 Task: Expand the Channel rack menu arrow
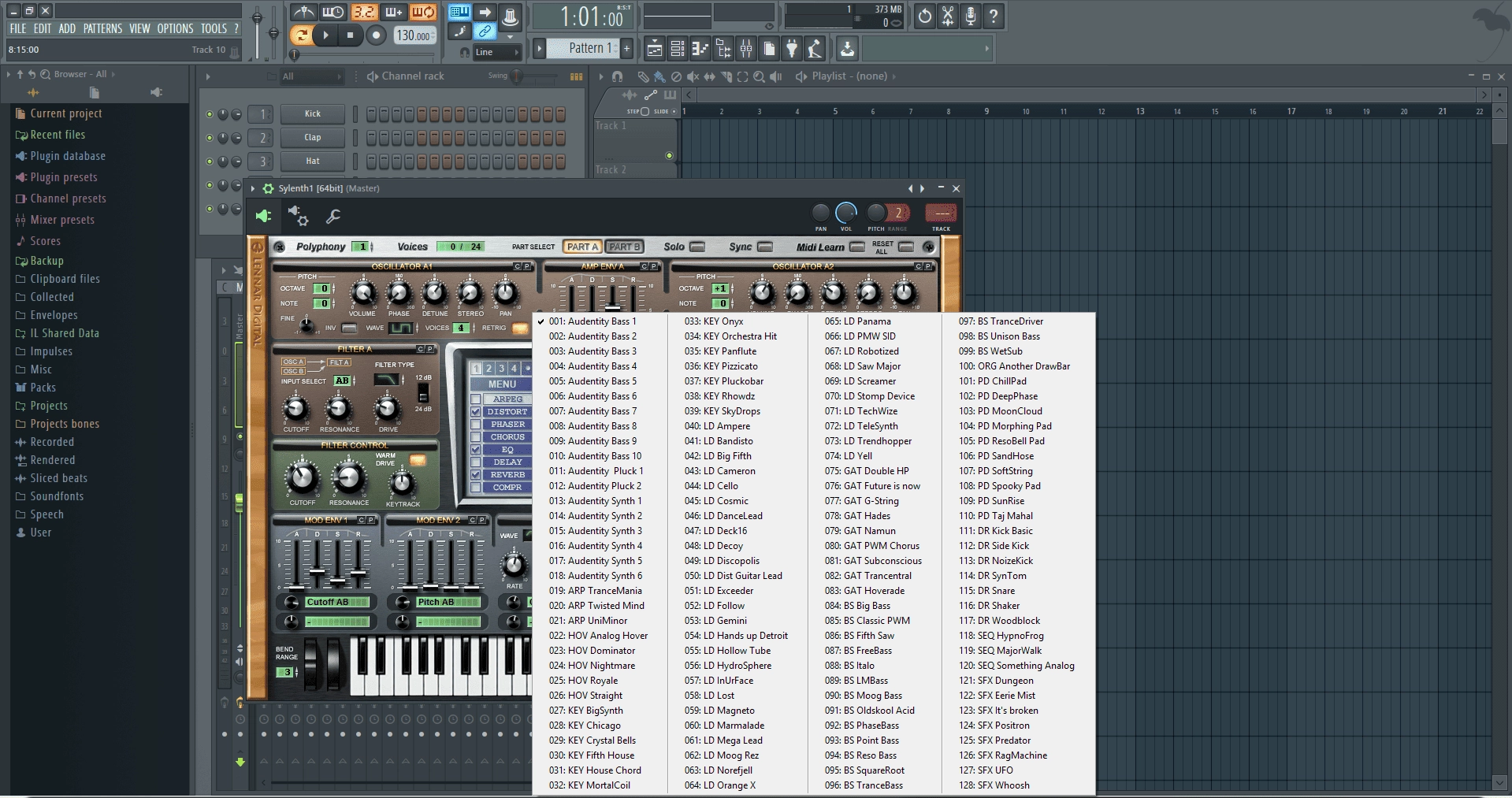tap(208, 76)
